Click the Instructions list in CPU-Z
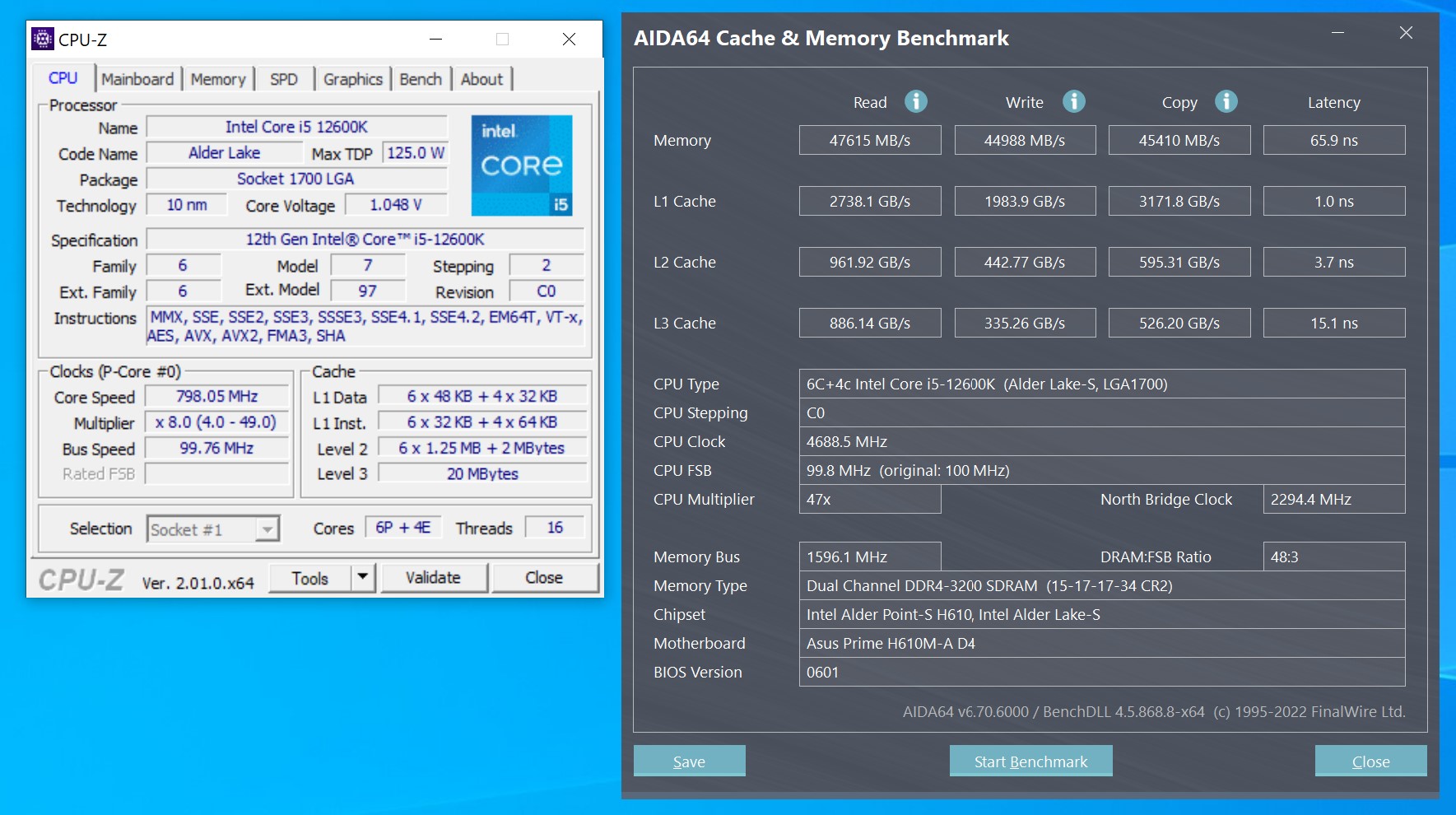Image resolution: width=1456 pixels, height=815 pixels. (x=365, y=326)
